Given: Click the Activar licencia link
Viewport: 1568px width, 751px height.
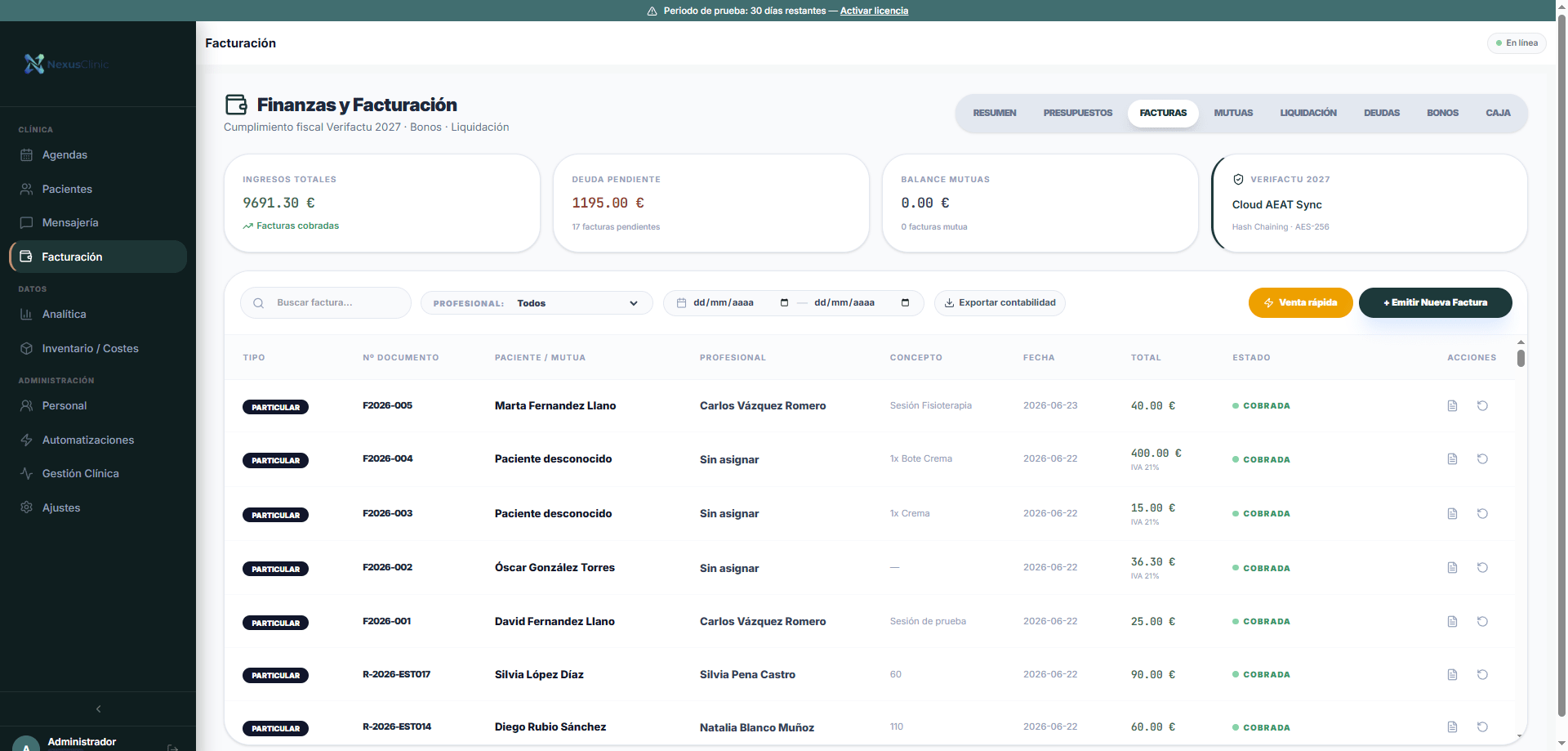Looking at the screenshot, I should point(874,11).
